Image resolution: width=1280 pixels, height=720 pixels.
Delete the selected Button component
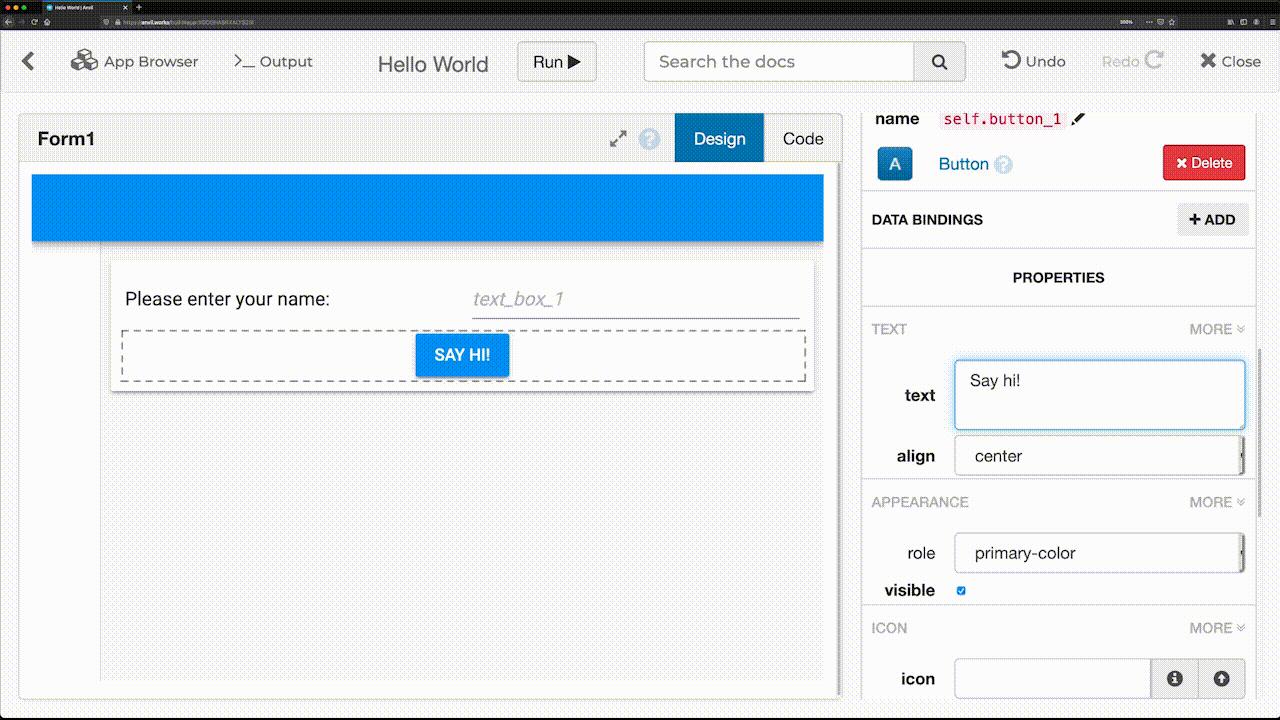pyautogui.click(x=1204, y=163)
